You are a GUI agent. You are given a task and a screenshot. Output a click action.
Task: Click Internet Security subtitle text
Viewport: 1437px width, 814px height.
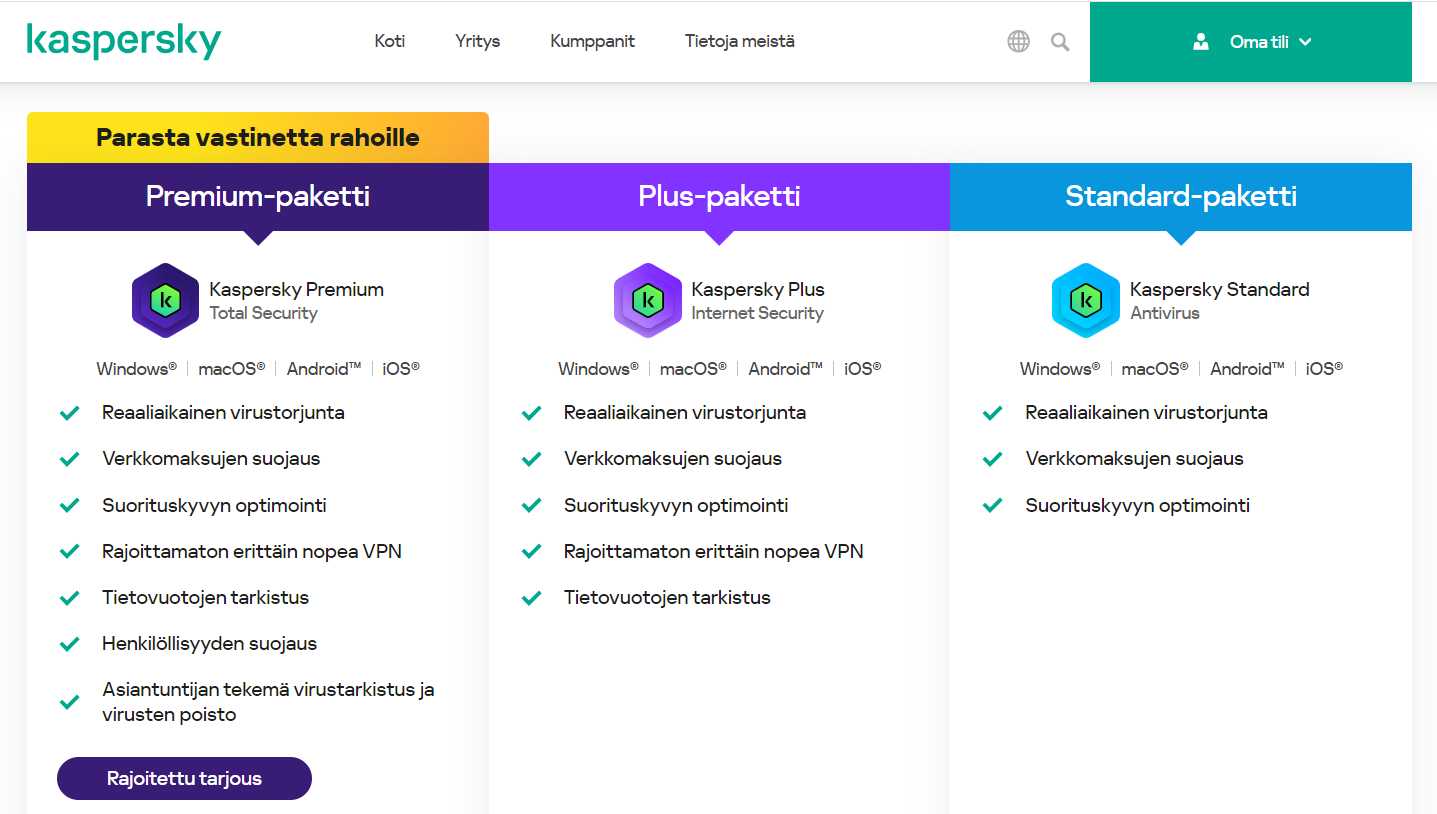pyautogui.click(x=757, y=313)
